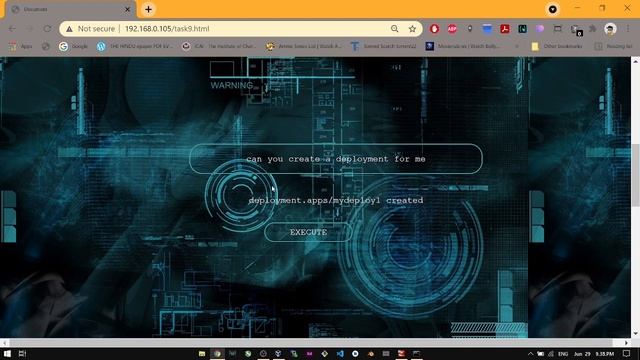Open File Explorer from the taskbar
The image size is (640, 360).
[202, 353]
